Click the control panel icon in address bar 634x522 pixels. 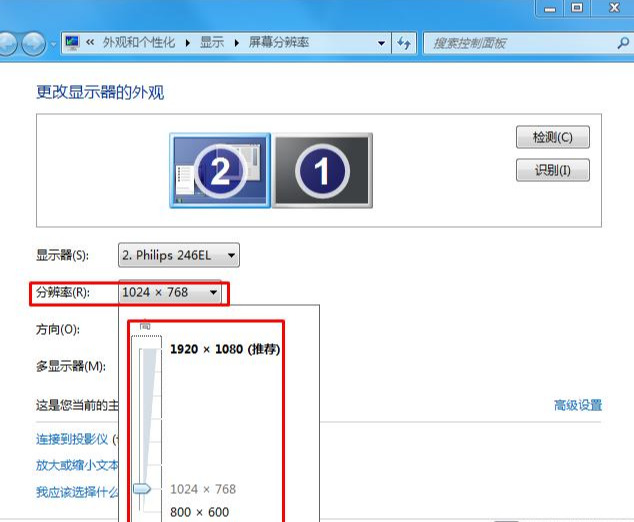(72, 42)
